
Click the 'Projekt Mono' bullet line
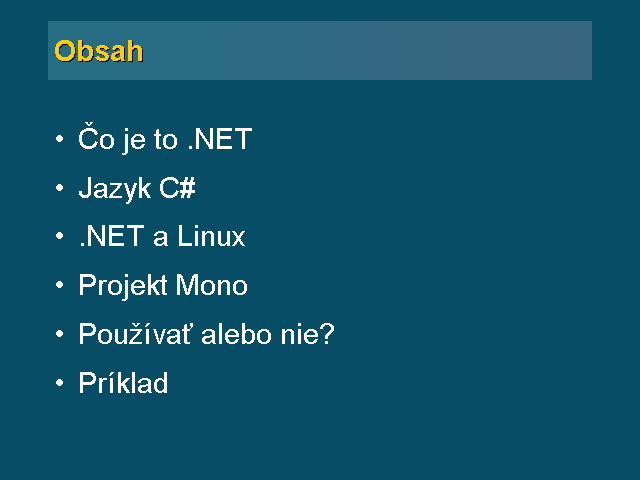pos(163,285)
